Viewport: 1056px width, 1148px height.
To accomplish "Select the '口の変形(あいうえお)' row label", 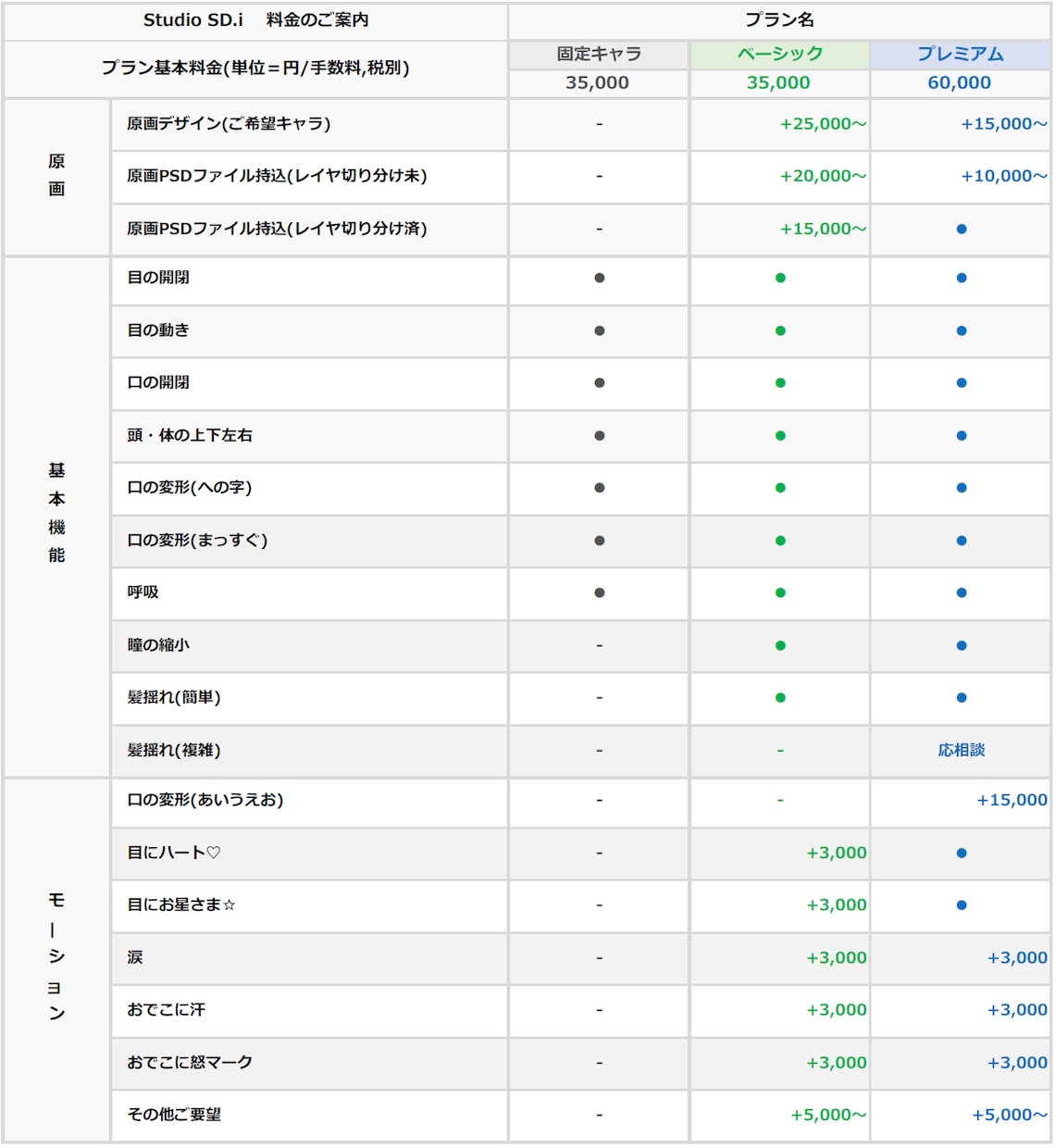I will point(205,799).
